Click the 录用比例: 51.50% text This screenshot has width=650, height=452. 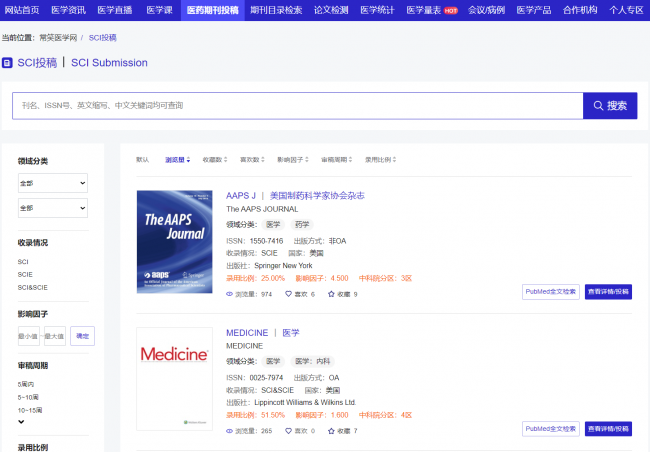[x=255, y=415]
